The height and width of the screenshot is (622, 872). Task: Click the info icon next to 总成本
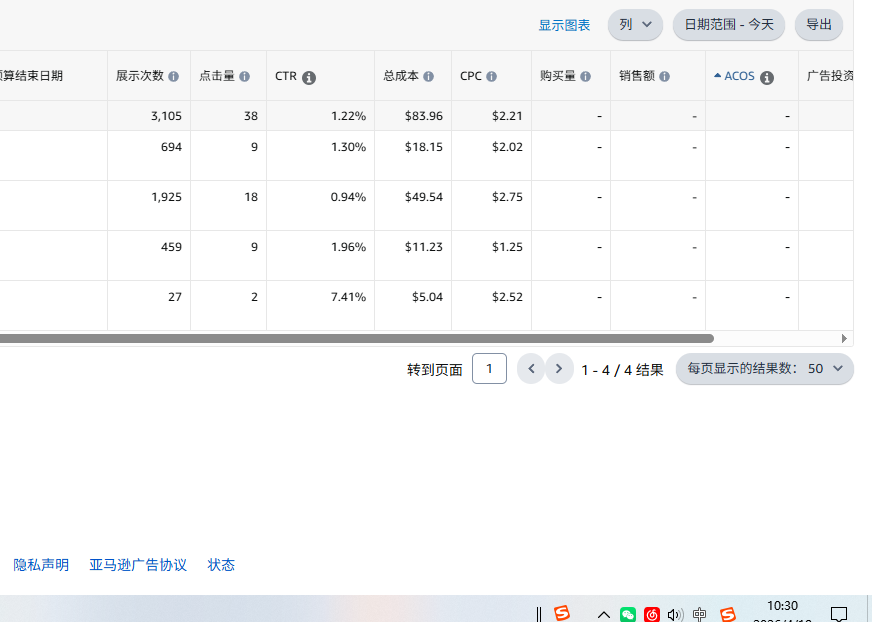(429, 77)
